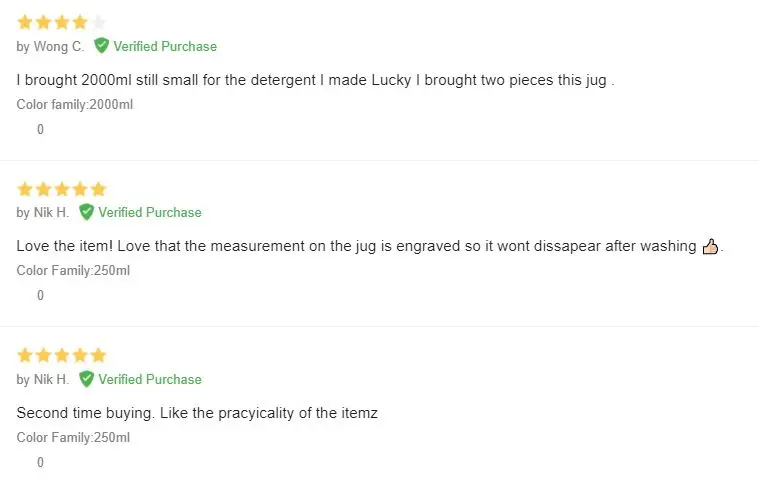Click the like count under the 'Love the item!' review
This screenshot has height=480, width=759.
(x=40, y=295)
